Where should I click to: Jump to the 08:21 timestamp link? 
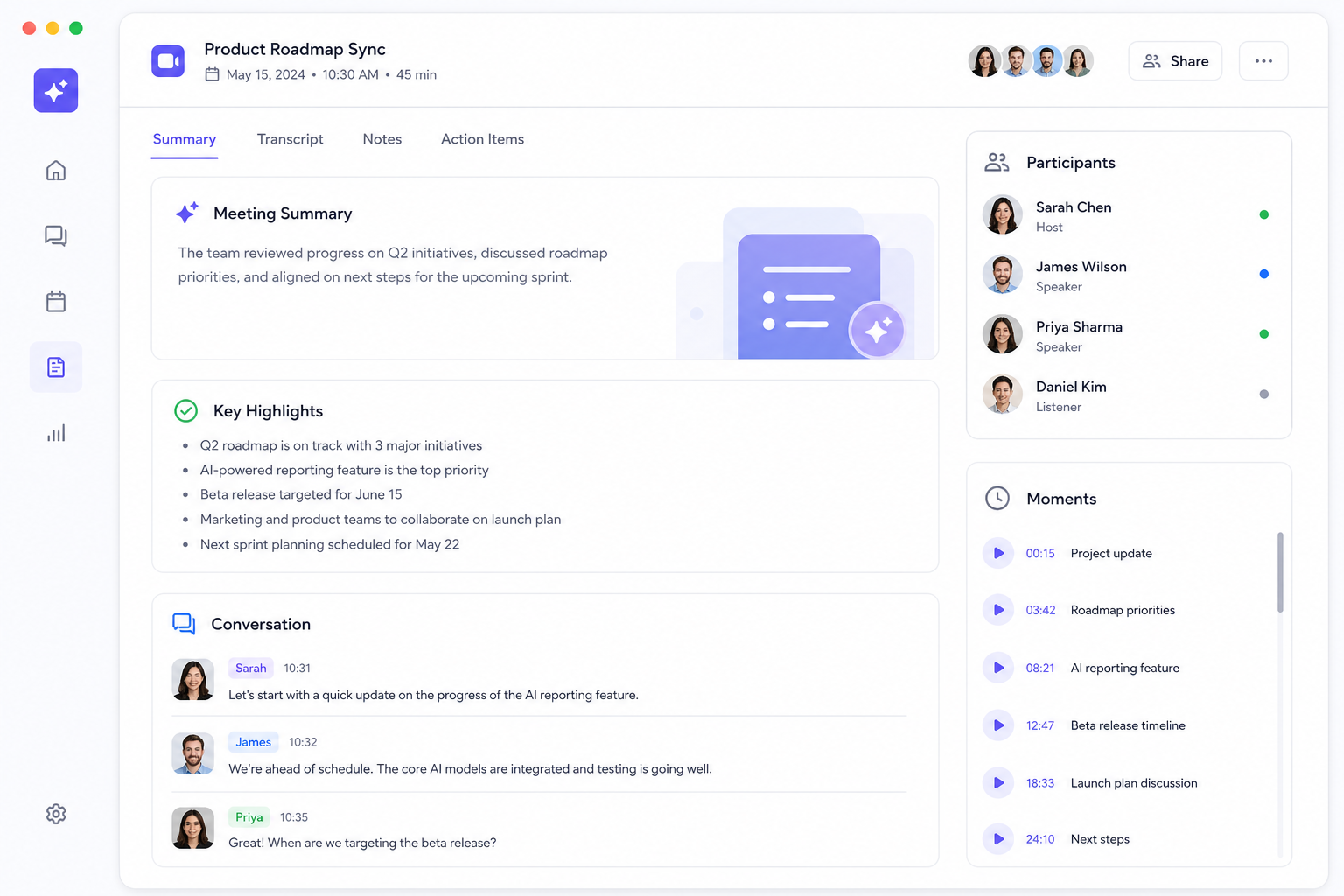(1040, 668)
